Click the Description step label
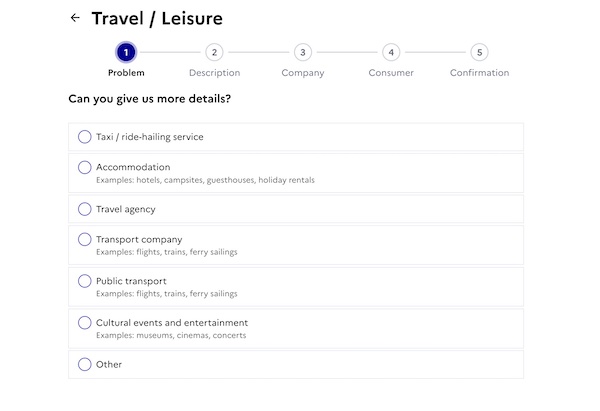The image size is (600, 411). 214,73
